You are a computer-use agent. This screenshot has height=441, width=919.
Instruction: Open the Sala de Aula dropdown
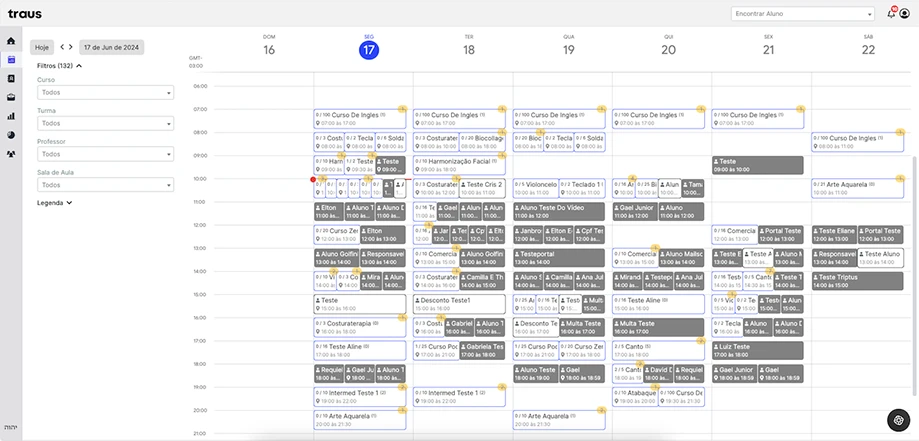105,185
